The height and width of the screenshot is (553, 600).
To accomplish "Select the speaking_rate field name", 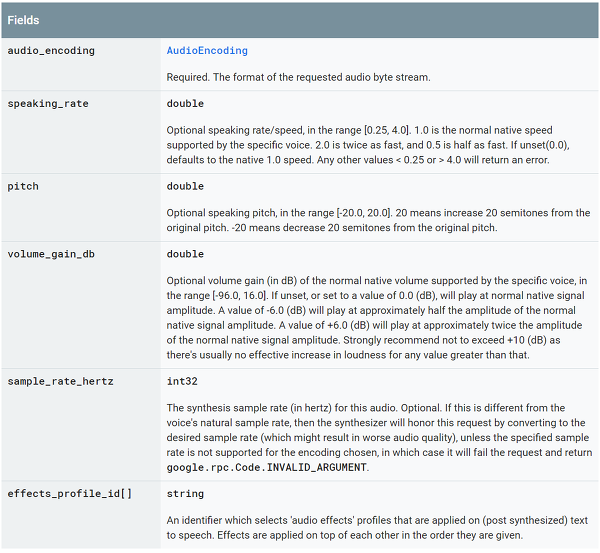I will click(48, 104).
